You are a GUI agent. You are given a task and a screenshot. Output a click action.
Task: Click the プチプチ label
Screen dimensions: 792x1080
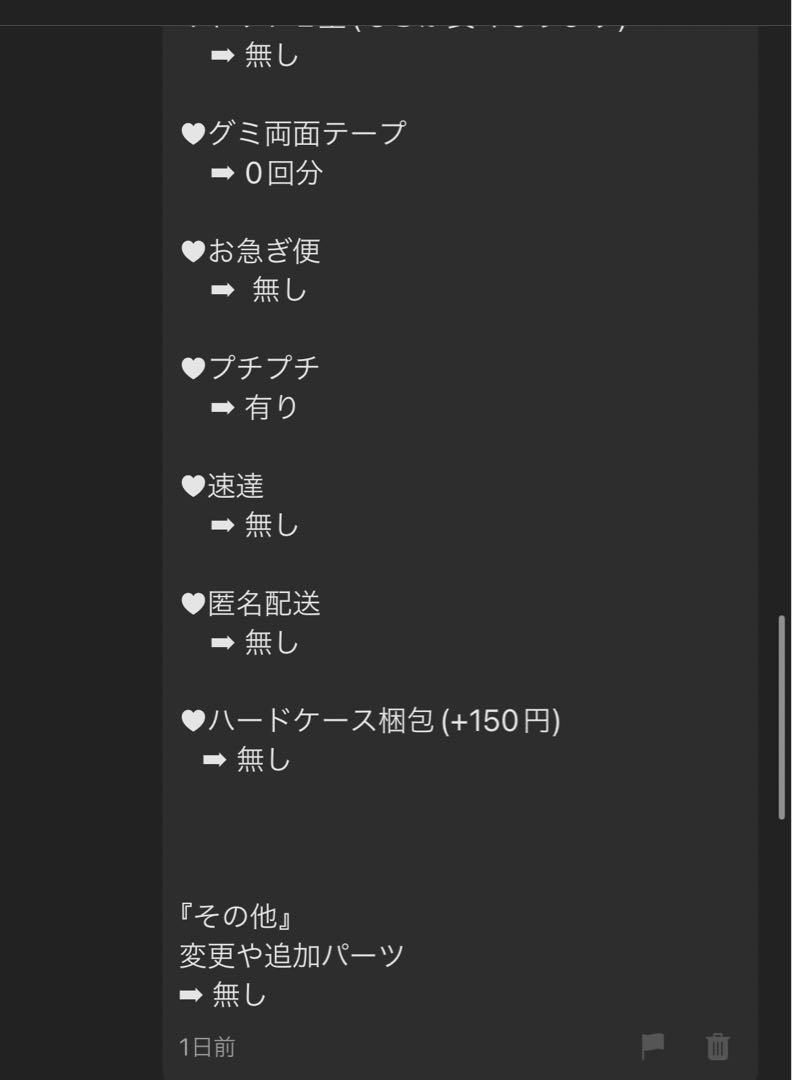(x=264, y=368)
